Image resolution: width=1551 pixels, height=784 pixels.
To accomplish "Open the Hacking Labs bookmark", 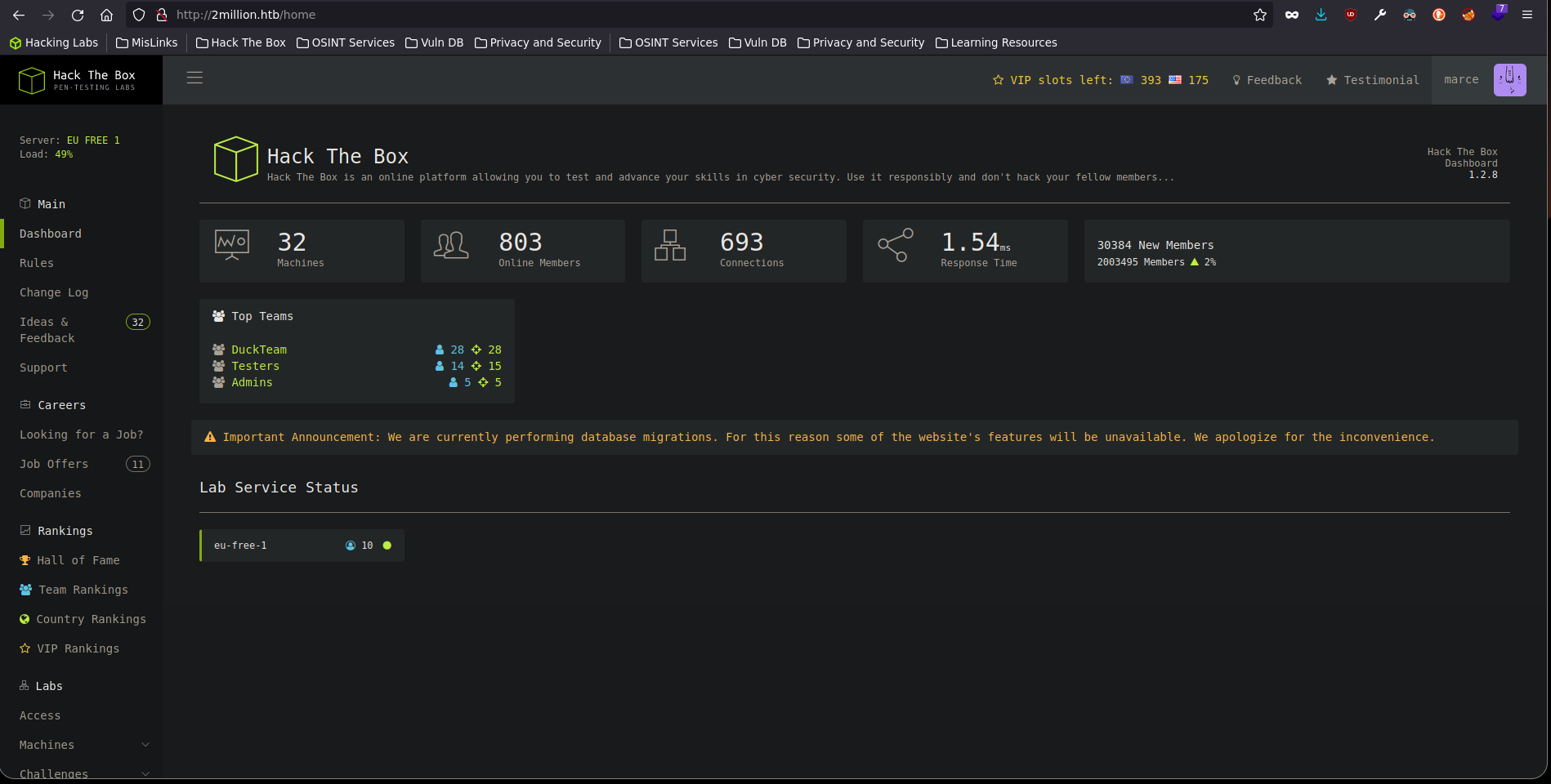I will pyautogui.click(x=53, y=42).
